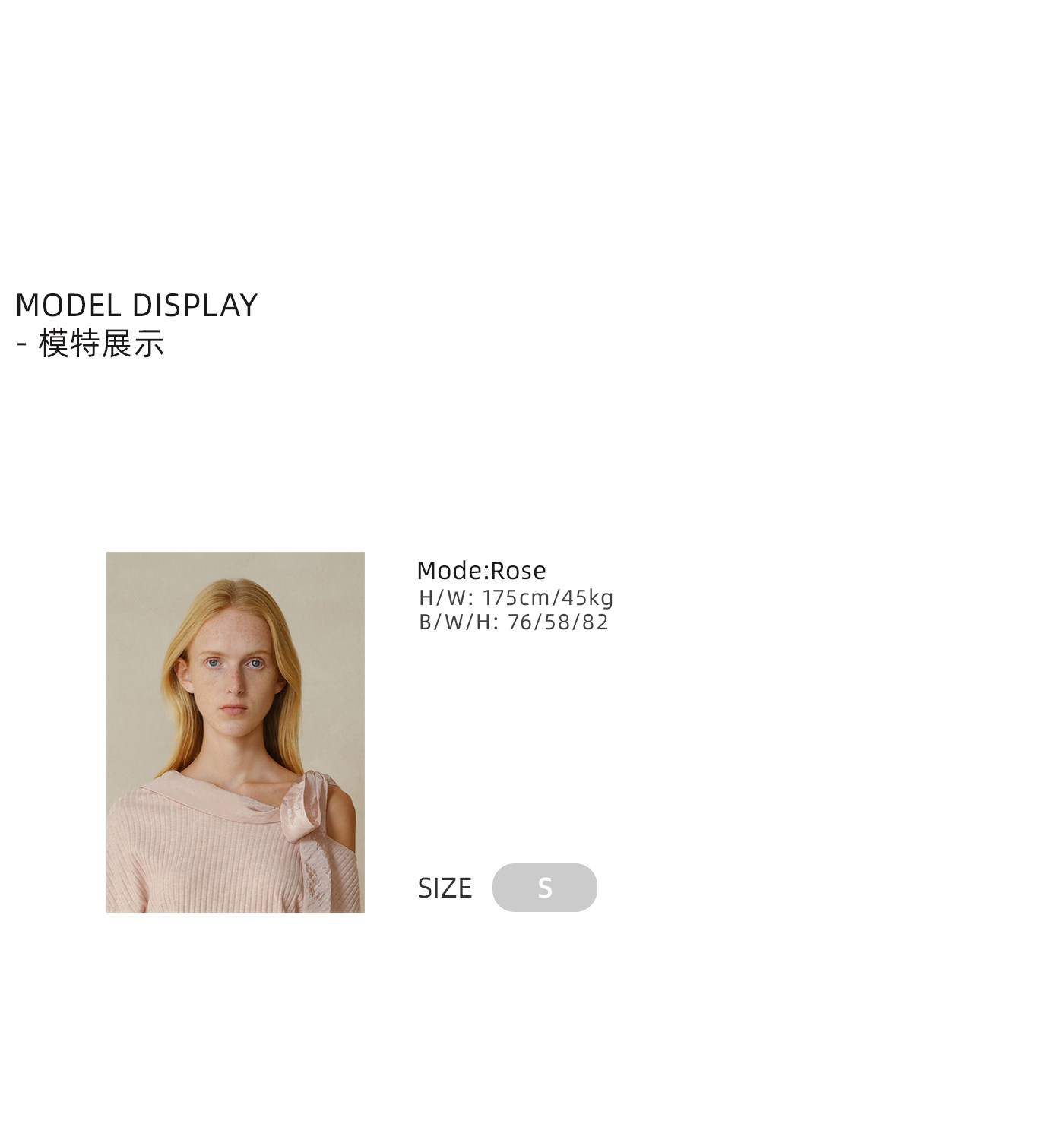Screen dimensions: 1064x1140
Task: Select the S size pill
Action: pyautogui.click(x=544, y=887)
